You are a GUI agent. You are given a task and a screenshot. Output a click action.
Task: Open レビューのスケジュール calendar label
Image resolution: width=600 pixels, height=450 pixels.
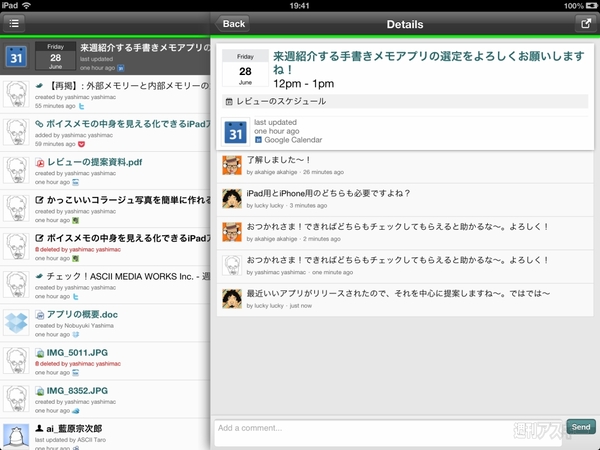pos(285,101)
